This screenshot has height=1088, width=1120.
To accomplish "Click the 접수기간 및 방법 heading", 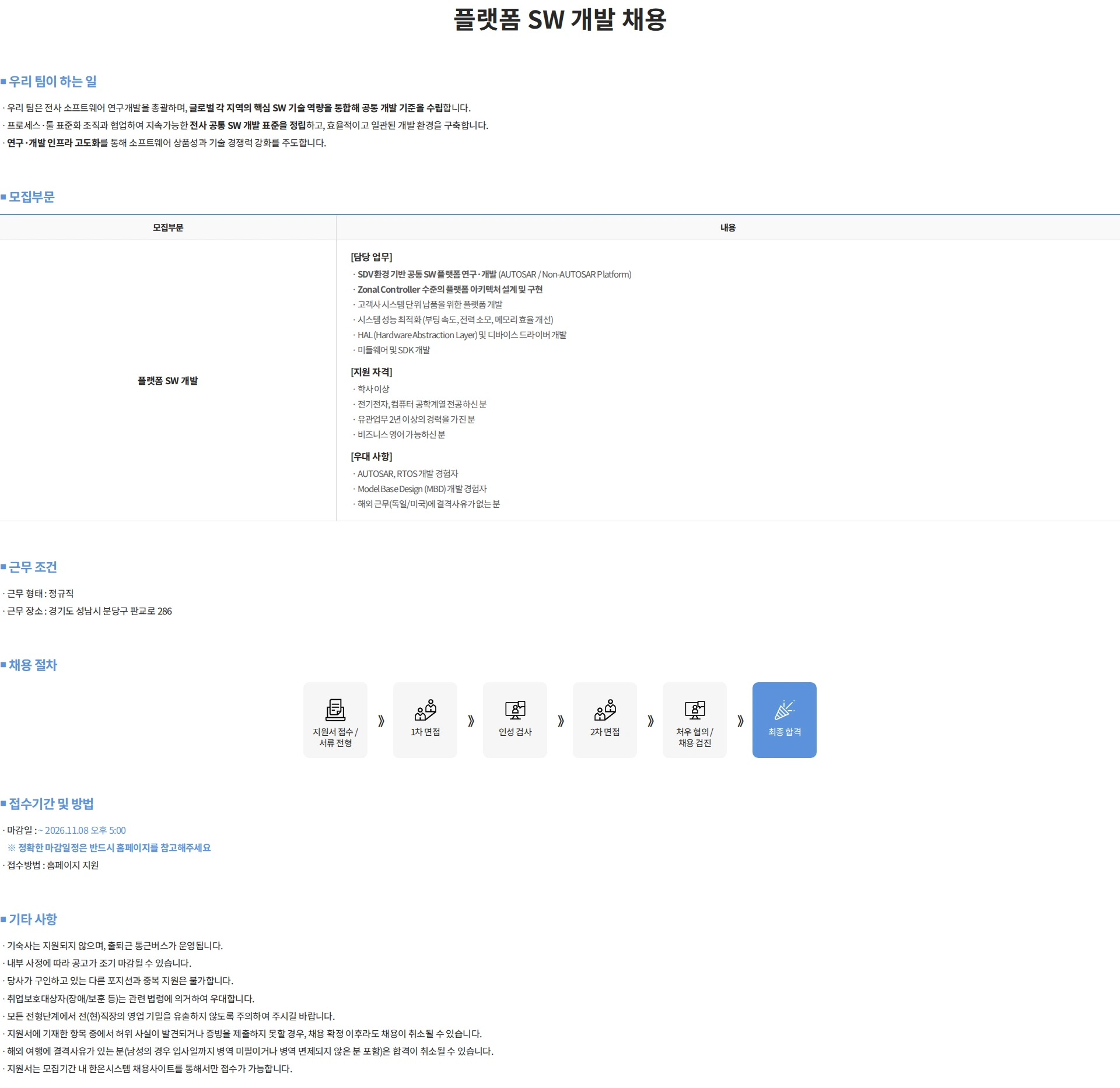I will [x=51, y=803].
